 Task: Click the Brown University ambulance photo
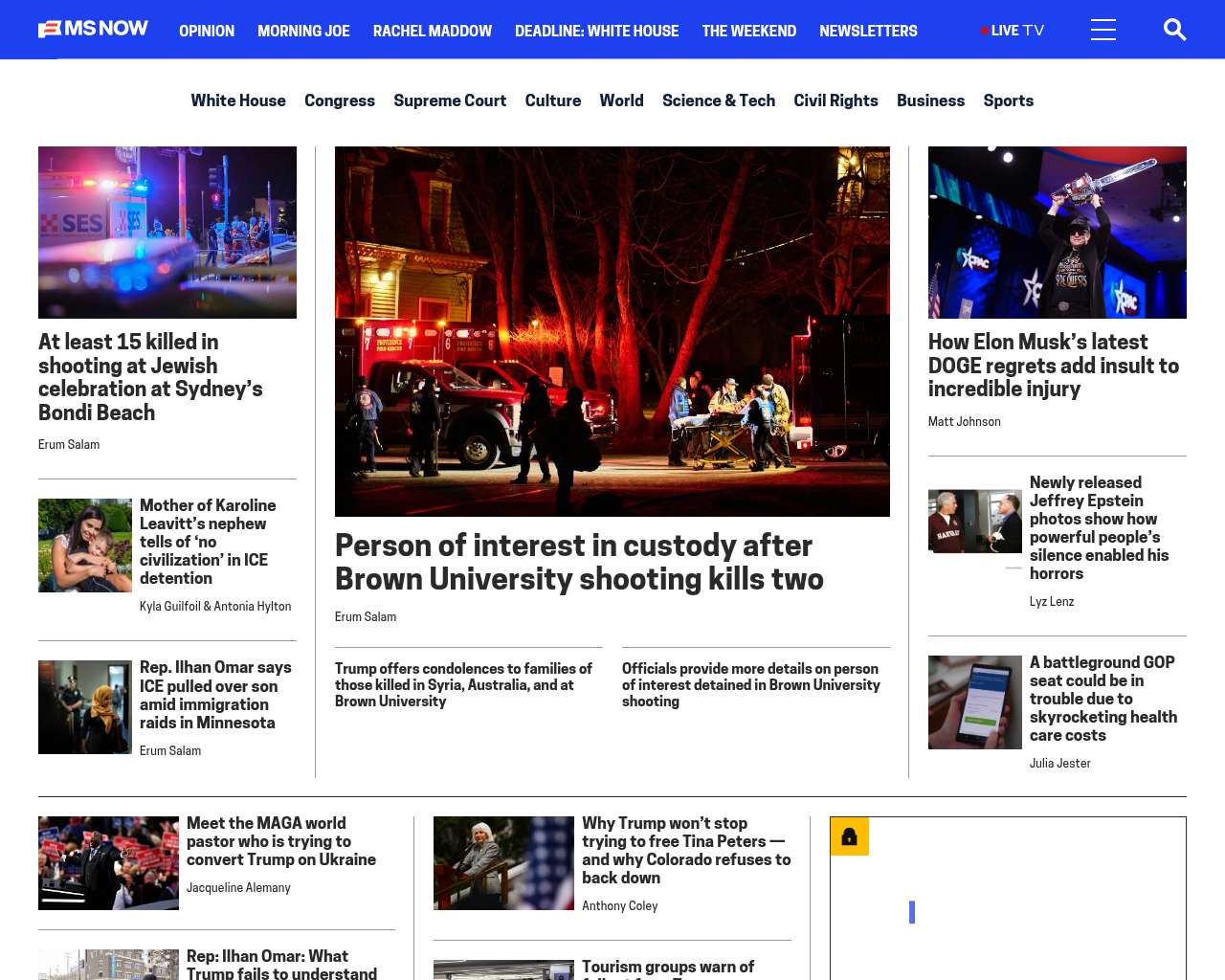(612, 331)
